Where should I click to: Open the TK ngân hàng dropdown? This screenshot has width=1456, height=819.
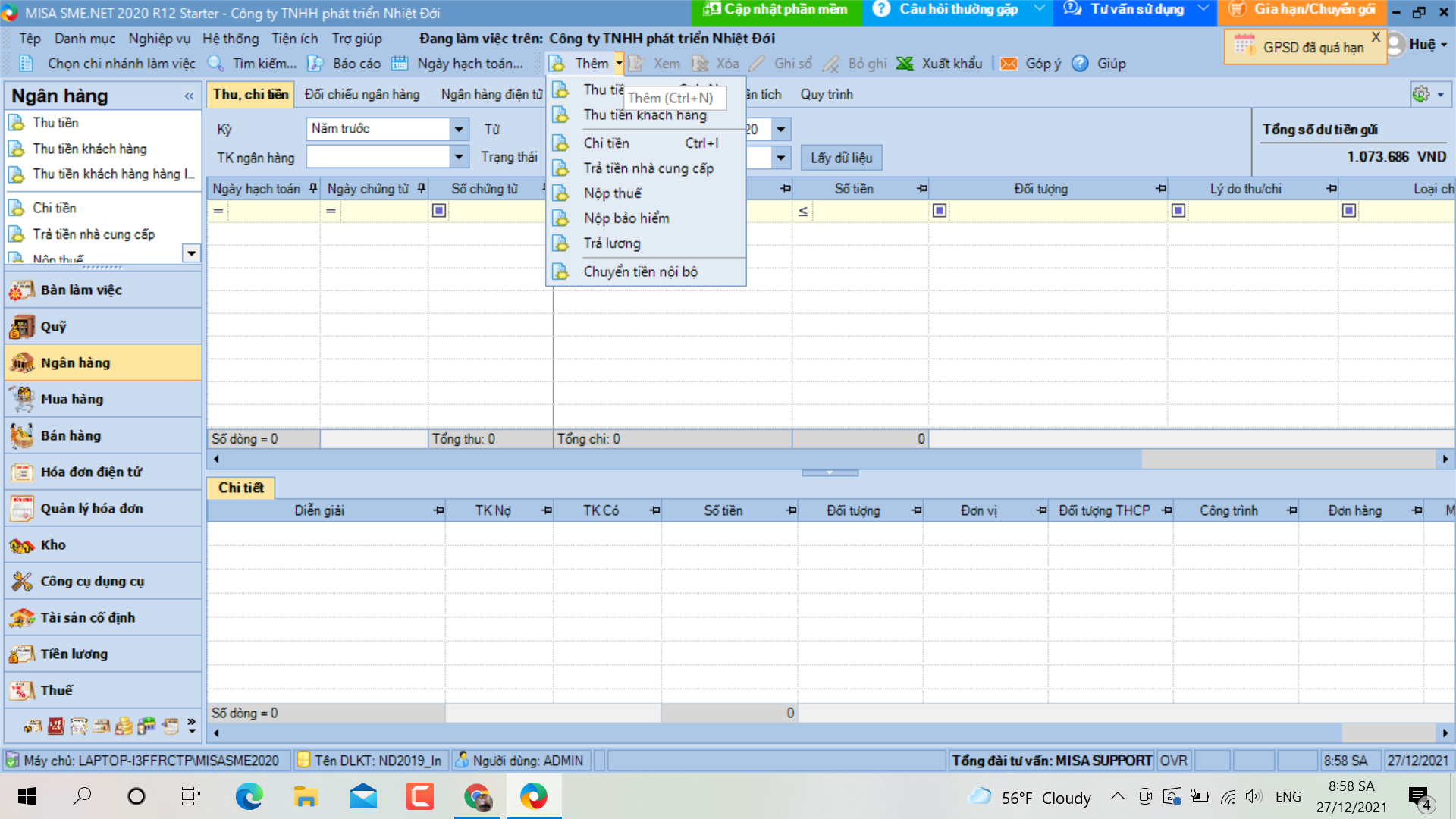459,157
